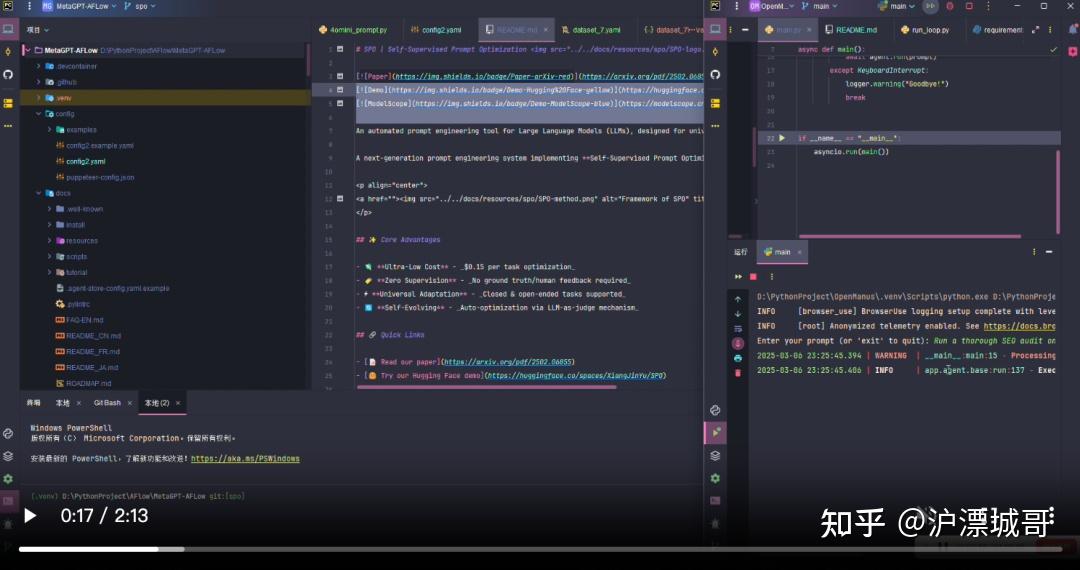1080x570 pixels.
Task: Click run gutter arrow on line 22
Action: pyautogui.click(x=782, y=138)
